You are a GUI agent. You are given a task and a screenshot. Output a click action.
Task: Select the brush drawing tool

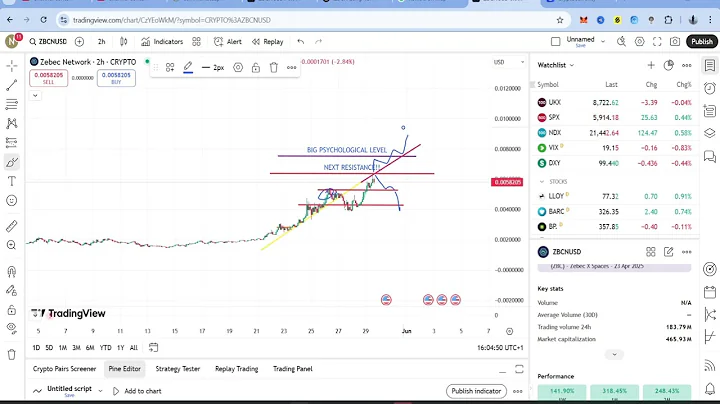coord(12,162)
